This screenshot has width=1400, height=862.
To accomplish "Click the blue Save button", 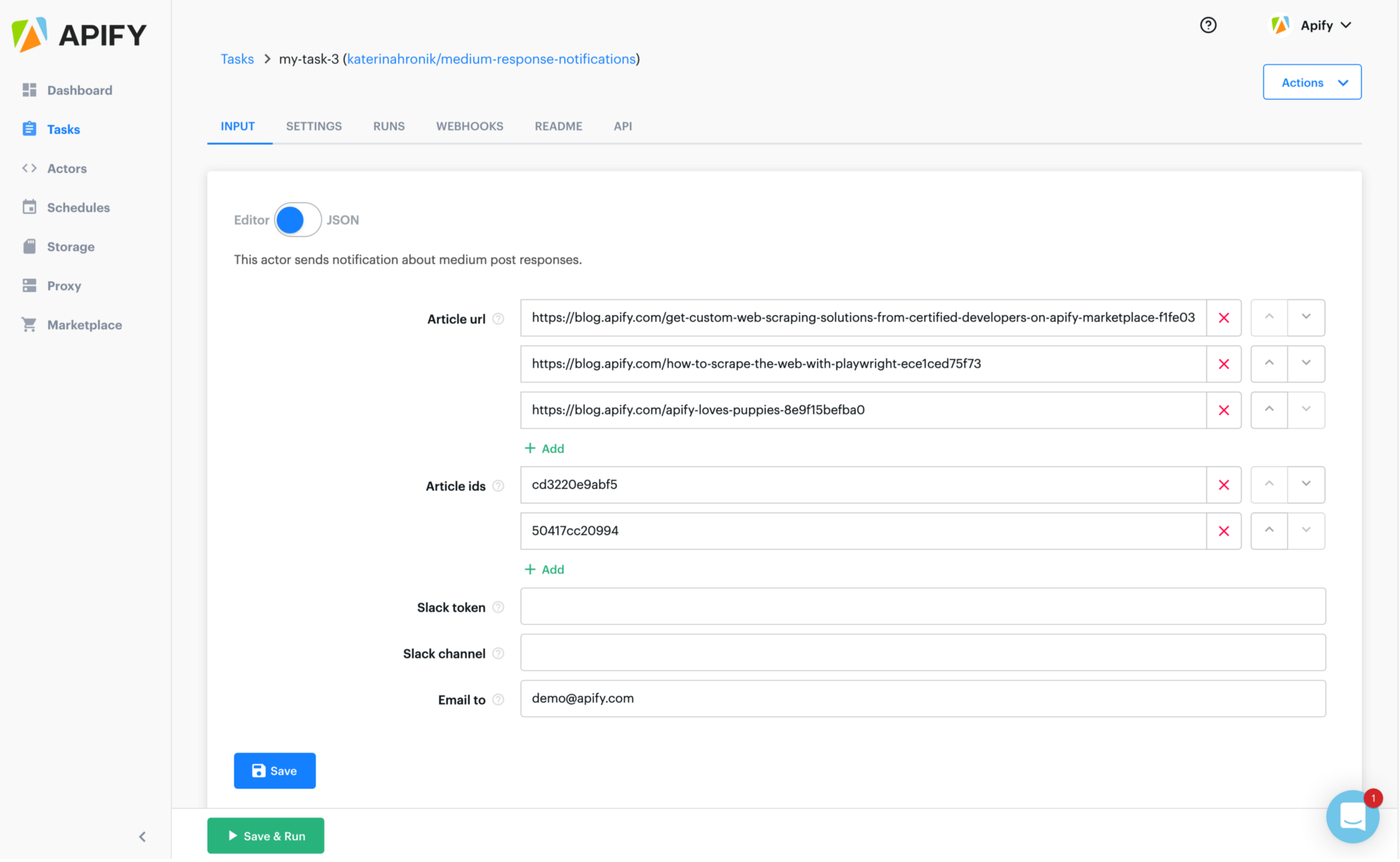I will [274, 772].
